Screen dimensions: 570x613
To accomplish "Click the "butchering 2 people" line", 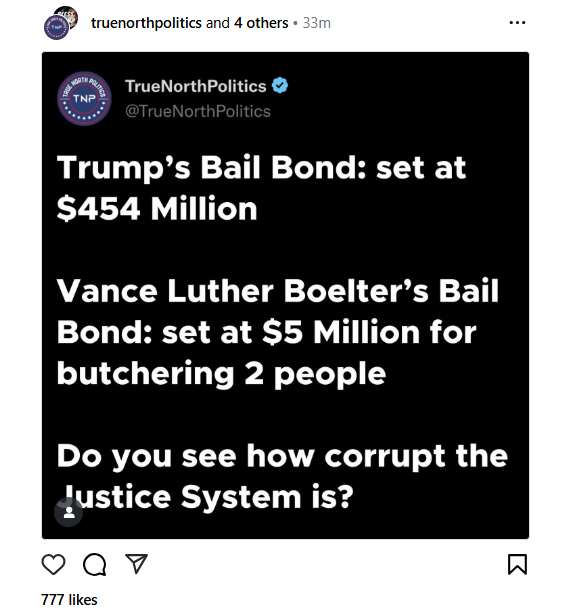I will (221, 374).
